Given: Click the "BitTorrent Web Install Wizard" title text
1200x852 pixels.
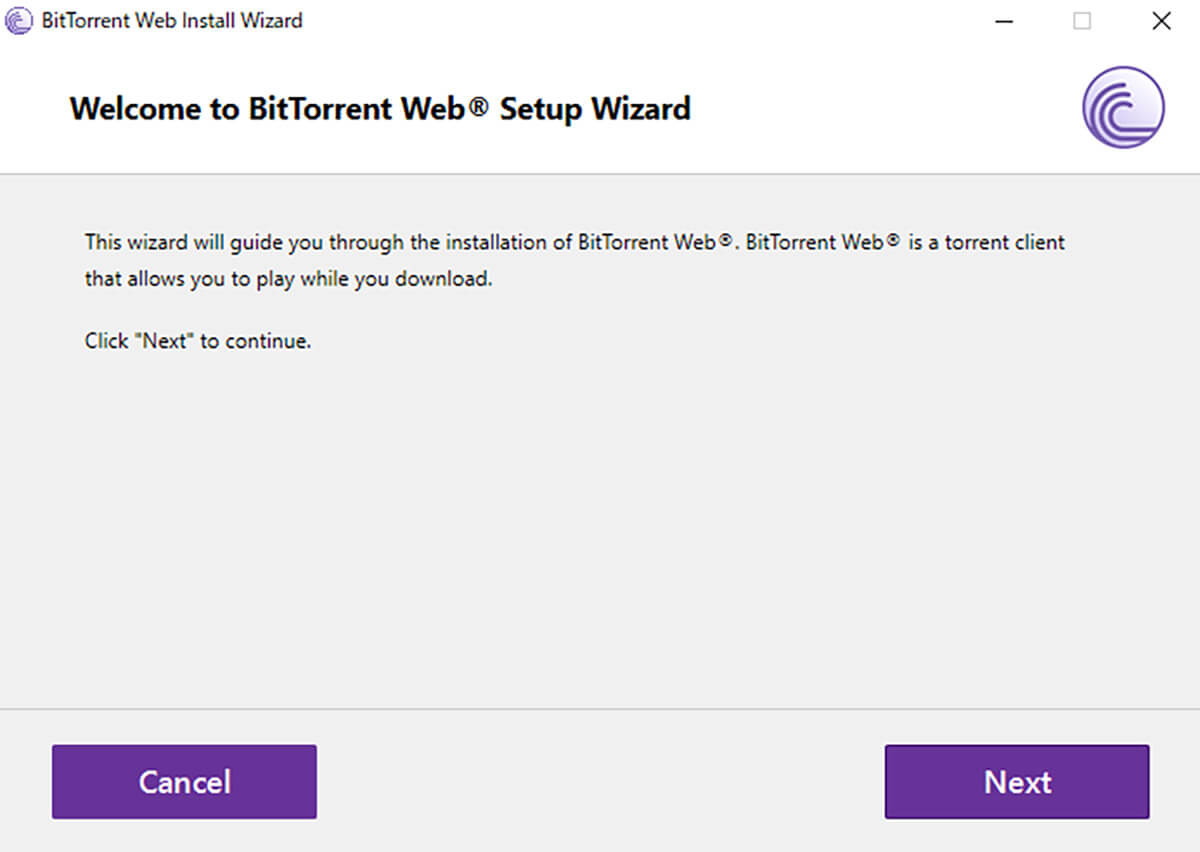Looking at the screenshot, I should pos(172,21).
